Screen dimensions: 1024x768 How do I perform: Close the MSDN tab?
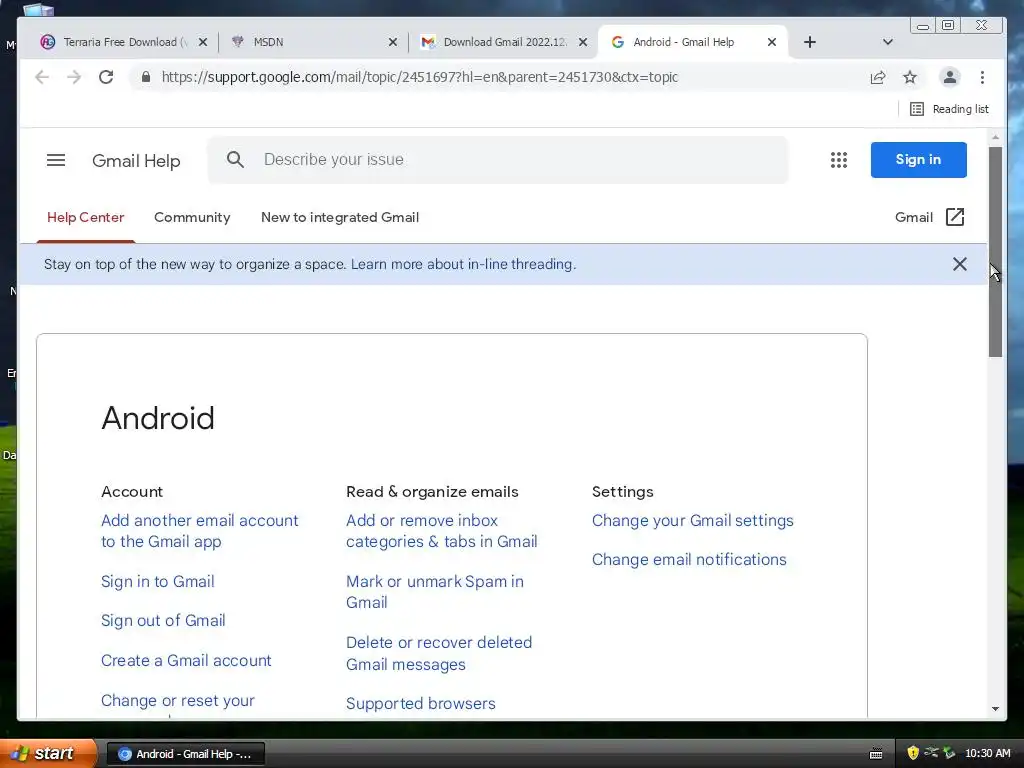(392, 42)
